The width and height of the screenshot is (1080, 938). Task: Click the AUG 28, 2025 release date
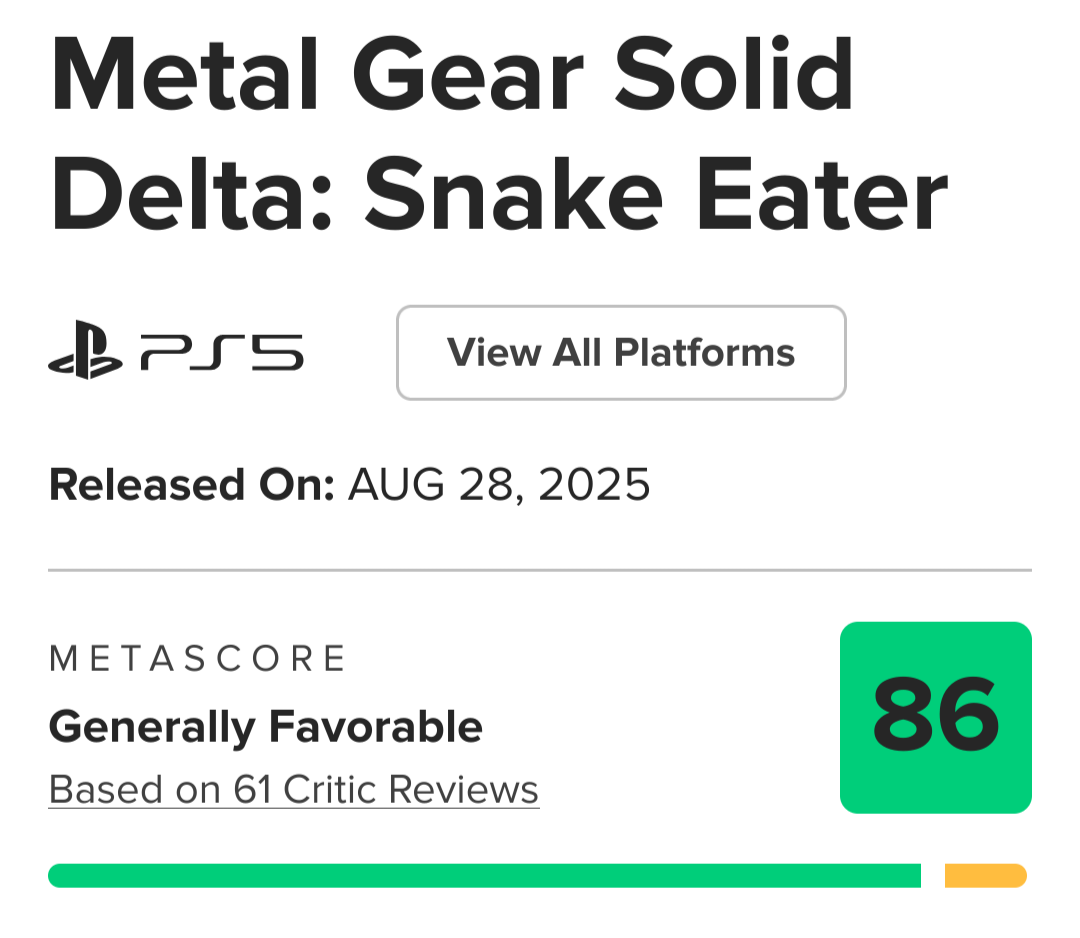pyautogui.click(x=499, y=485)
